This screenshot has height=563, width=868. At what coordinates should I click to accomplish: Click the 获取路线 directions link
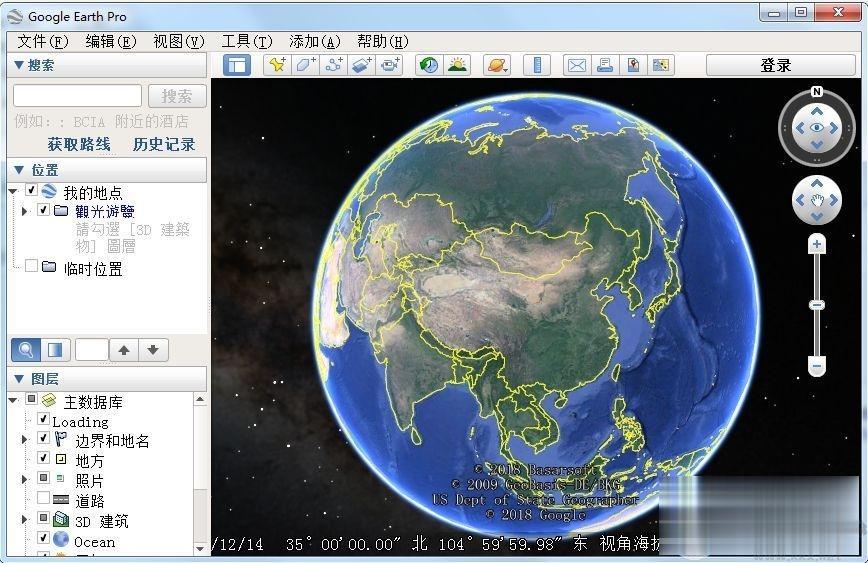coord(79,144)
